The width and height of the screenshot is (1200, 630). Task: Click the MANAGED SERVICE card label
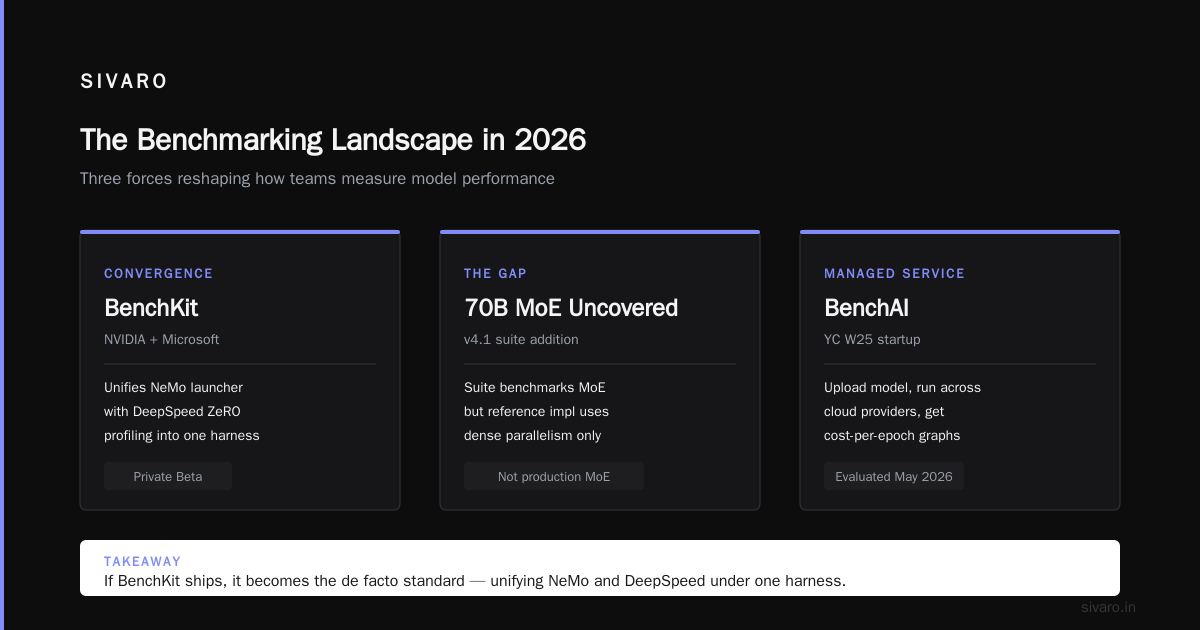click(x=894, y=273)
